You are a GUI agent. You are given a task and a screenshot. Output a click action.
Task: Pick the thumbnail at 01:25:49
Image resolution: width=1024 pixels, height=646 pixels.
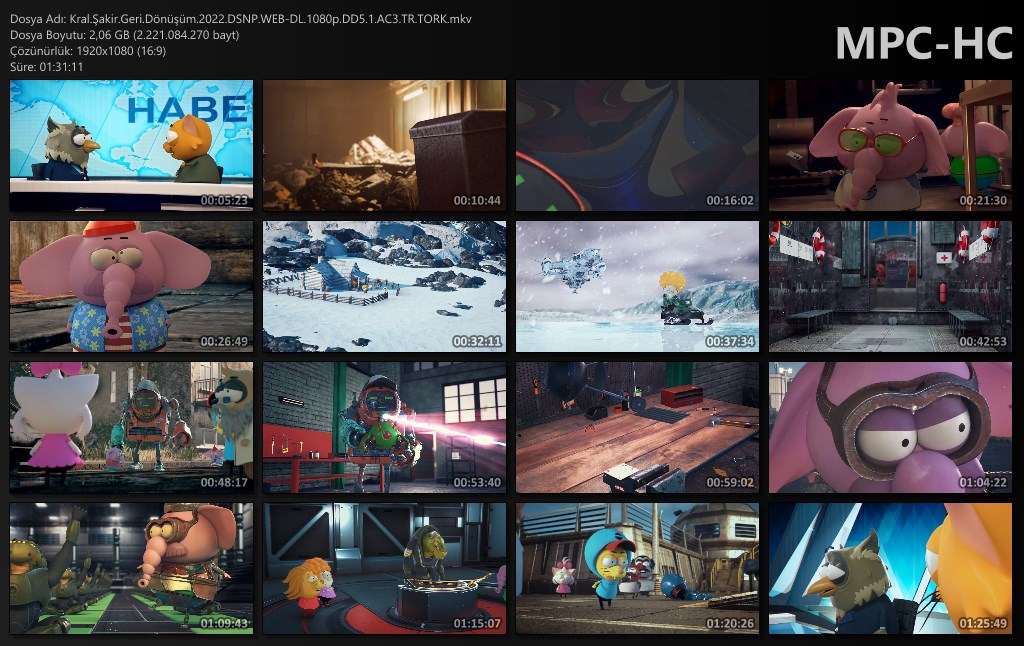click(x=890, y=568)
